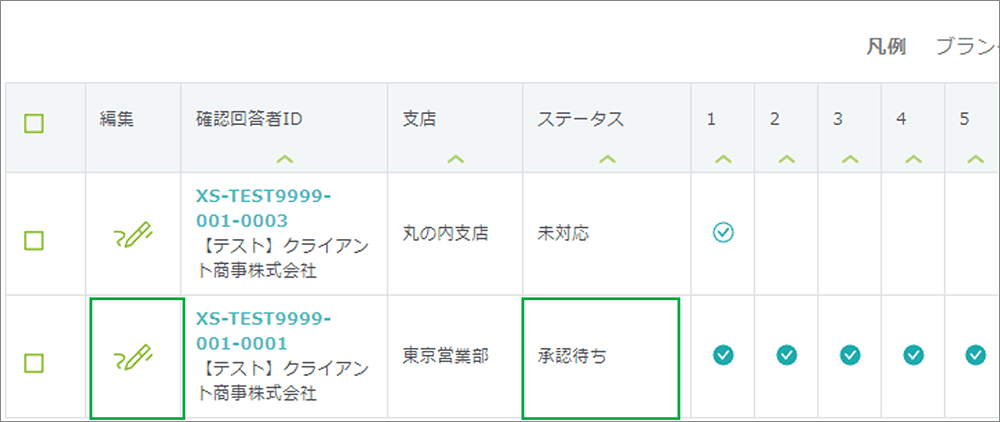Screen dimensions: 1000x422
Task: Sort by 確認回答者ID column arrow
Action: [284, 158]
